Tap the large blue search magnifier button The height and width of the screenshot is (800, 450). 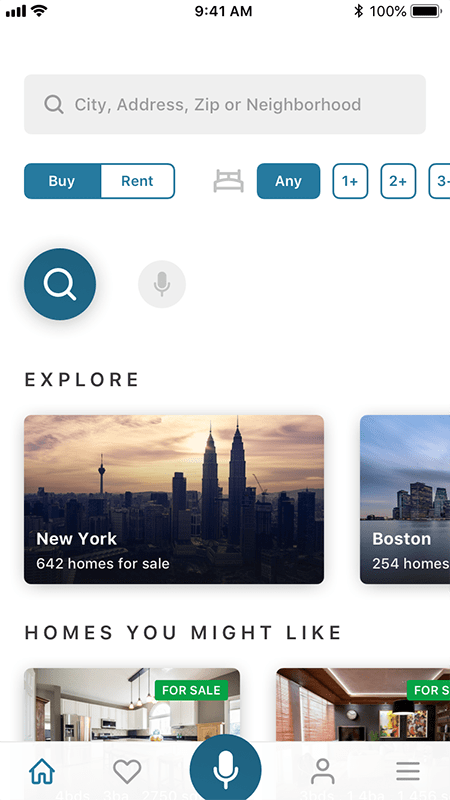(x=60, y=284)
